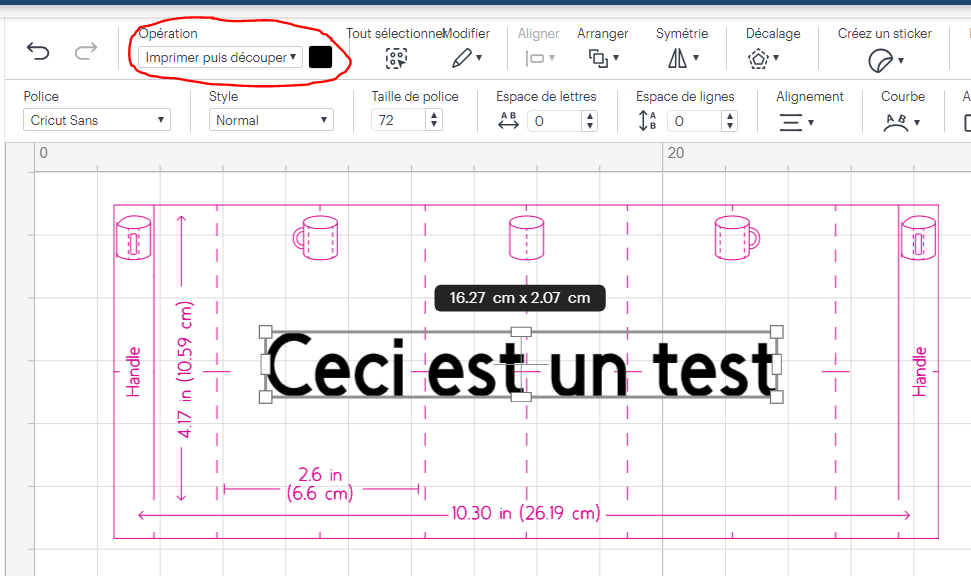Open the Police font dropdown Cricut Sans

pos(97,120)
